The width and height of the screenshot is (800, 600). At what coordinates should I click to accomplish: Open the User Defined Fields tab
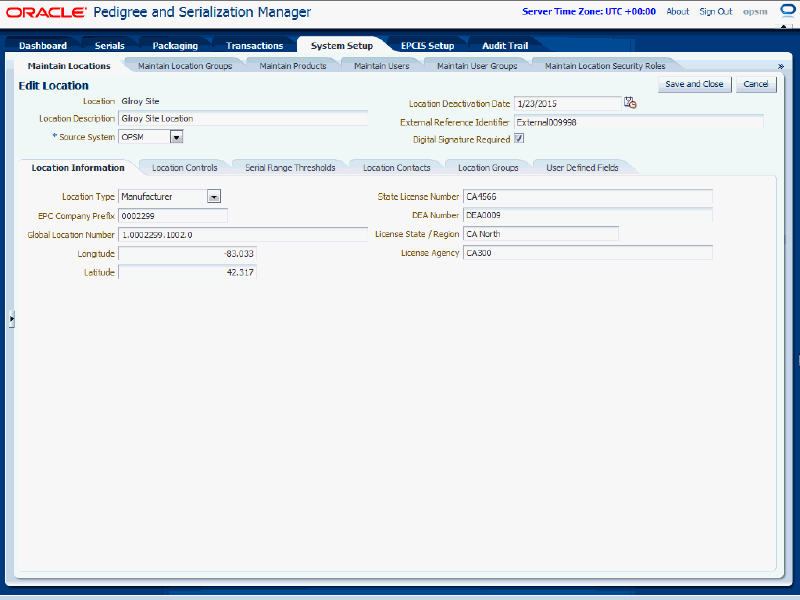pyautogui.click(x=582, y=167)
